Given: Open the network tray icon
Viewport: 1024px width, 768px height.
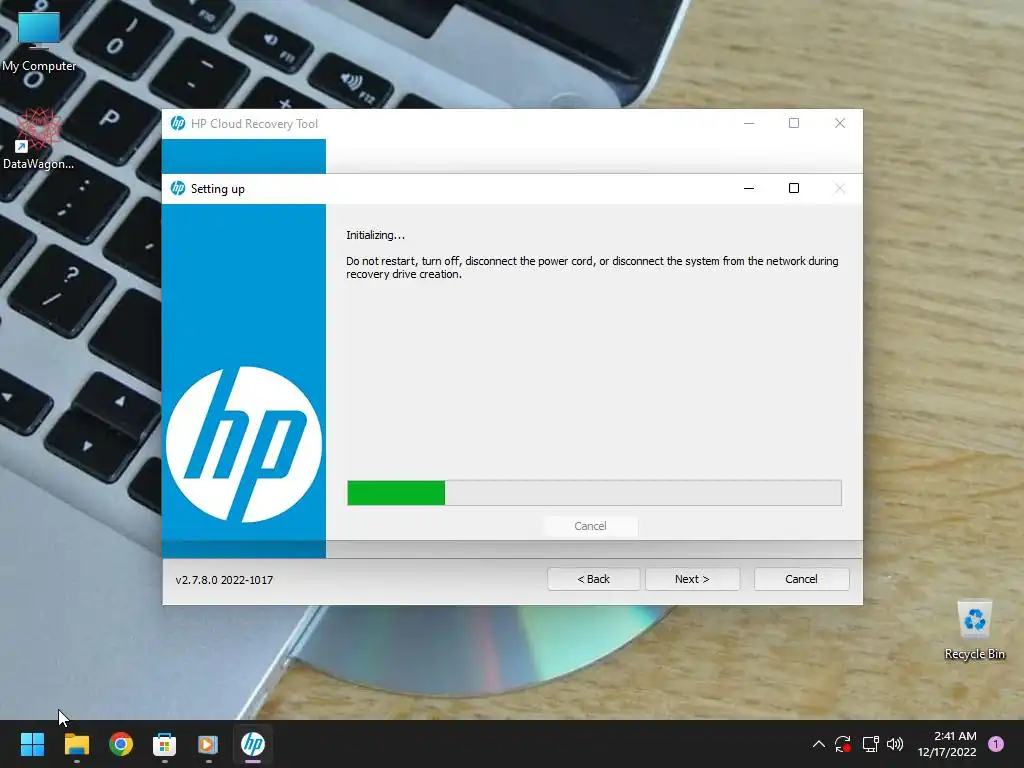Looking at the screenshot, I should (x=870, y=744).
